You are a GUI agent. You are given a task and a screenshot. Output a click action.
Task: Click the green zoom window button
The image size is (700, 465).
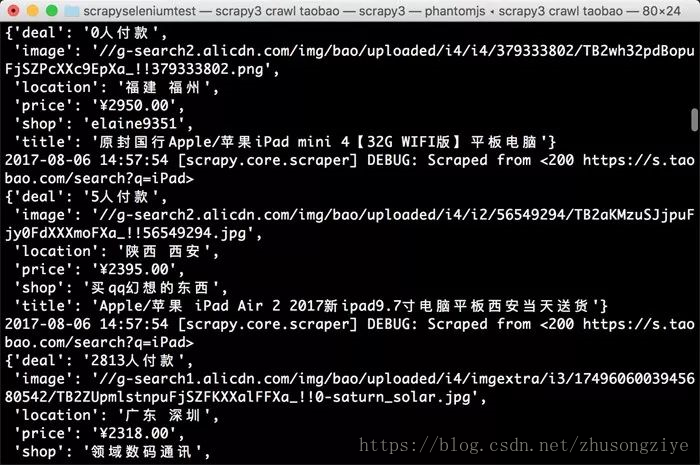(x=52, y=10)
